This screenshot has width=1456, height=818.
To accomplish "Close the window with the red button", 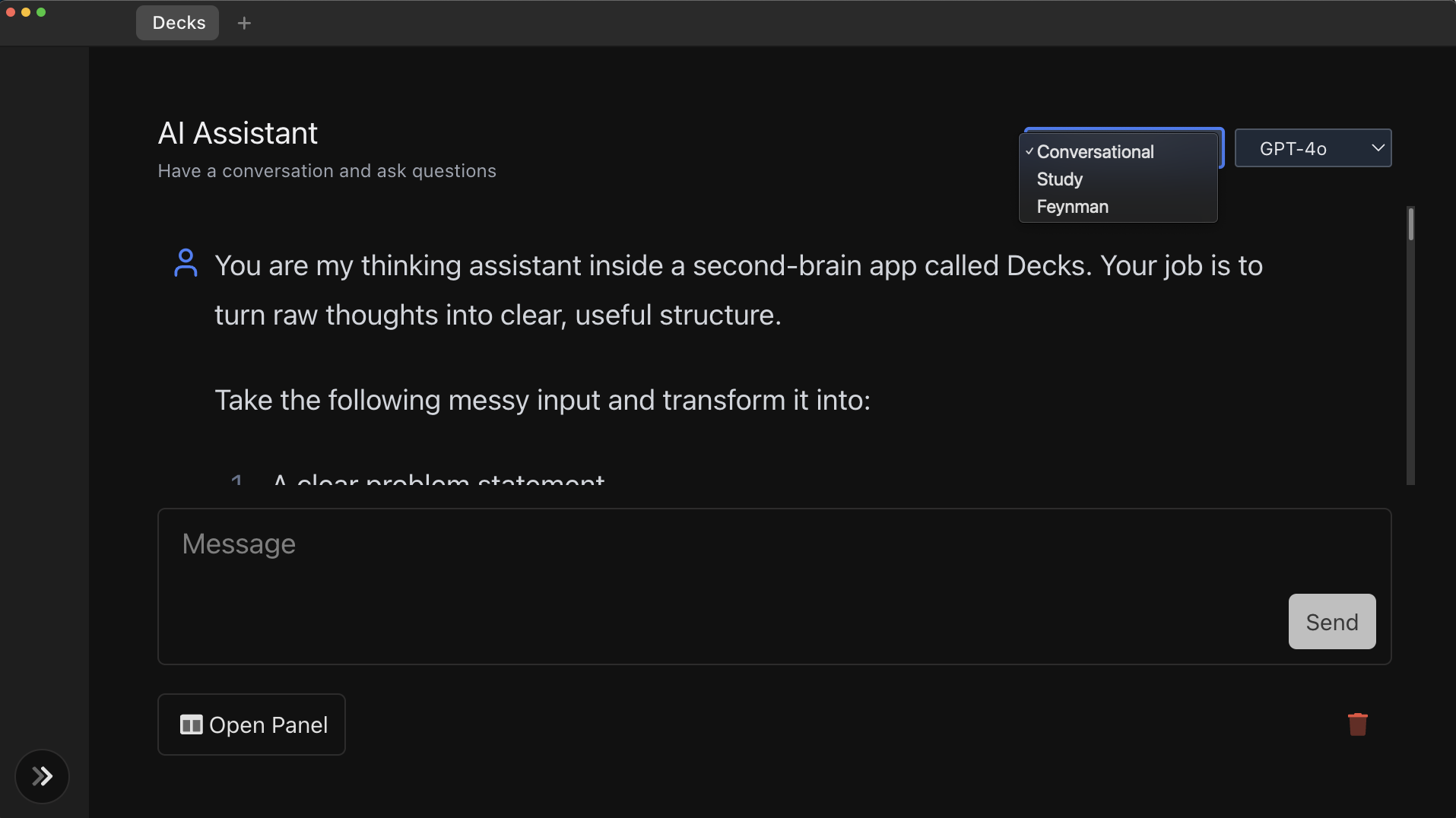I will pyautogui.click(x=10, y=11).
